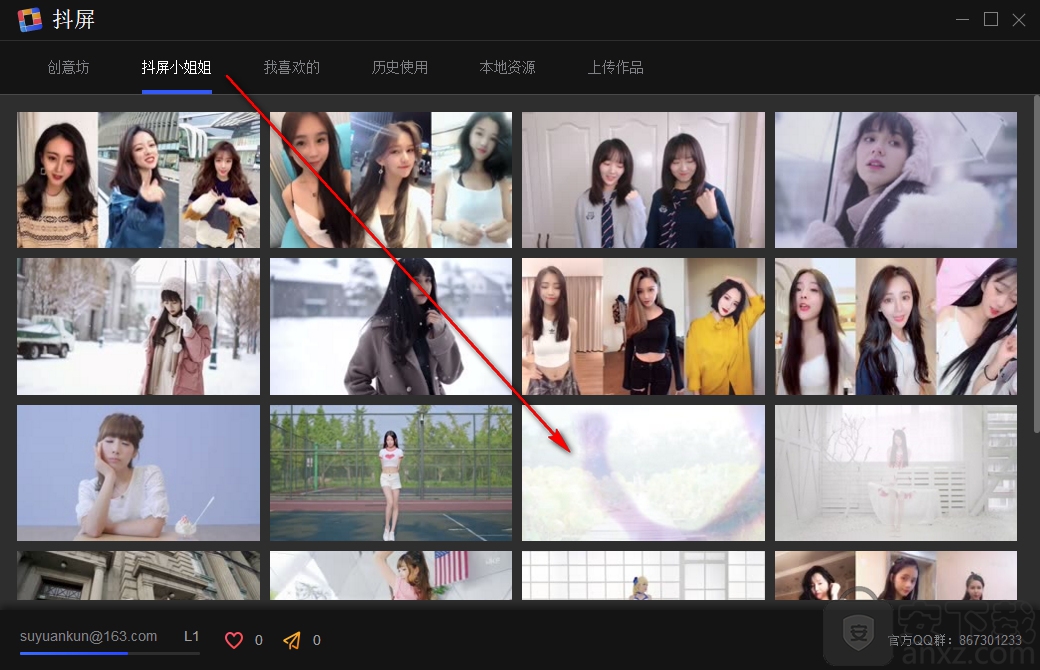The width and height of the screenshot is (1040, 670).
Task: Select the girl resting chin on hand
Action: (x=139, y=473)
